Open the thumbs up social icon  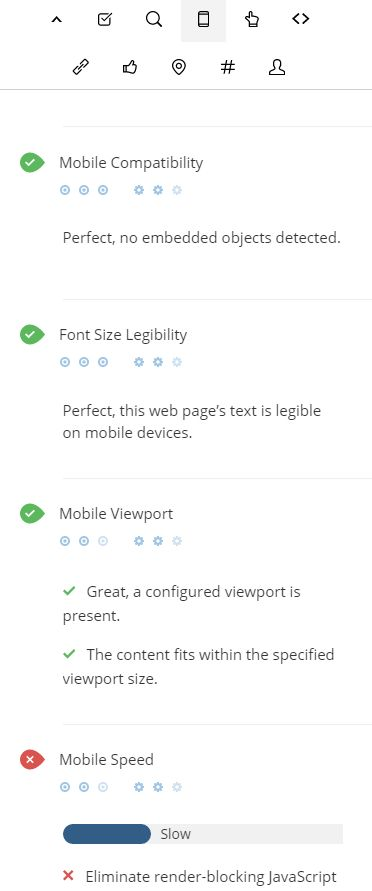(129, 68)
